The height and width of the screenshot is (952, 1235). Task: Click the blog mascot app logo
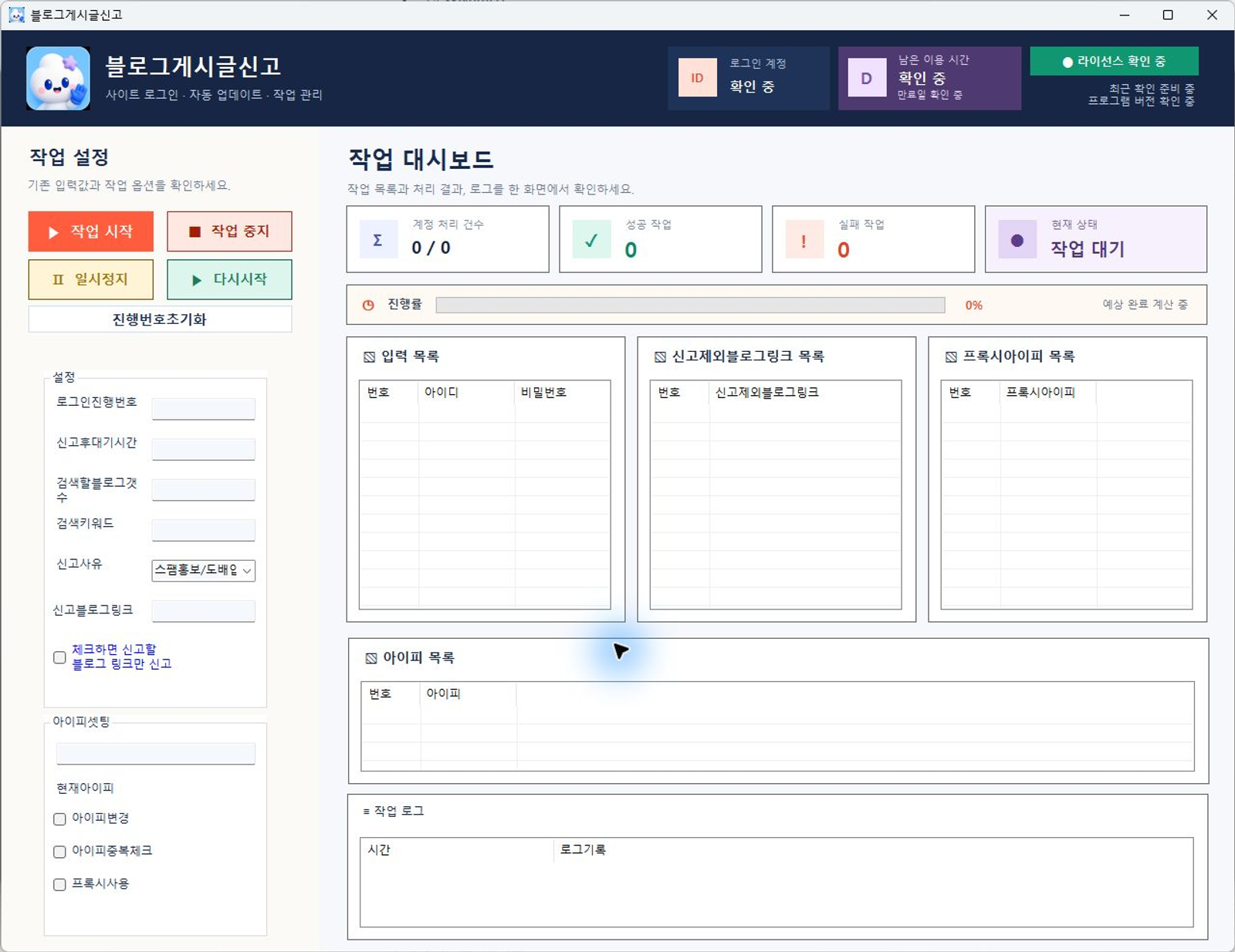click(x=58, y=78)
